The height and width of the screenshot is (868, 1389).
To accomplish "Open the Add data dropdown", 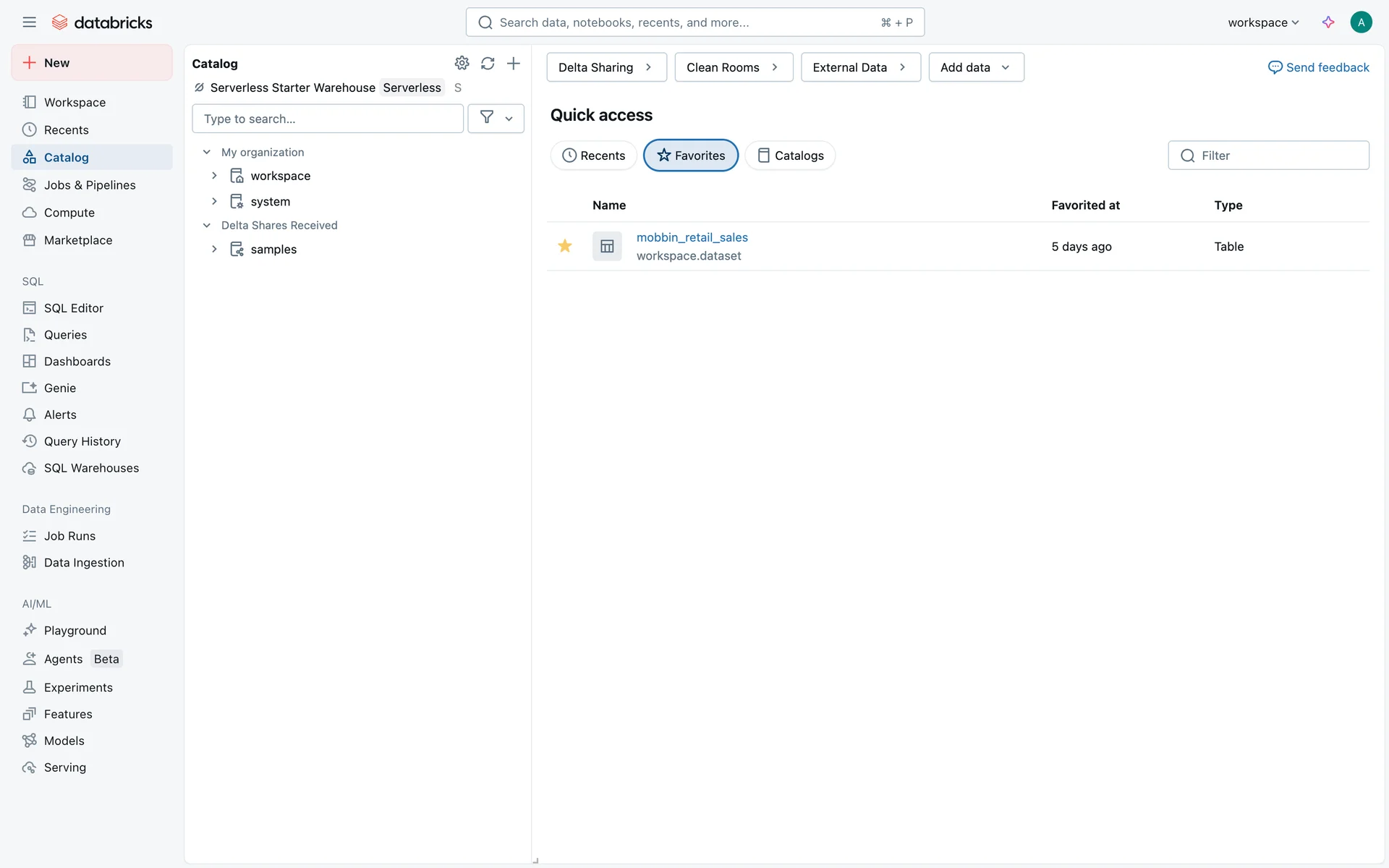I will 976,67.
